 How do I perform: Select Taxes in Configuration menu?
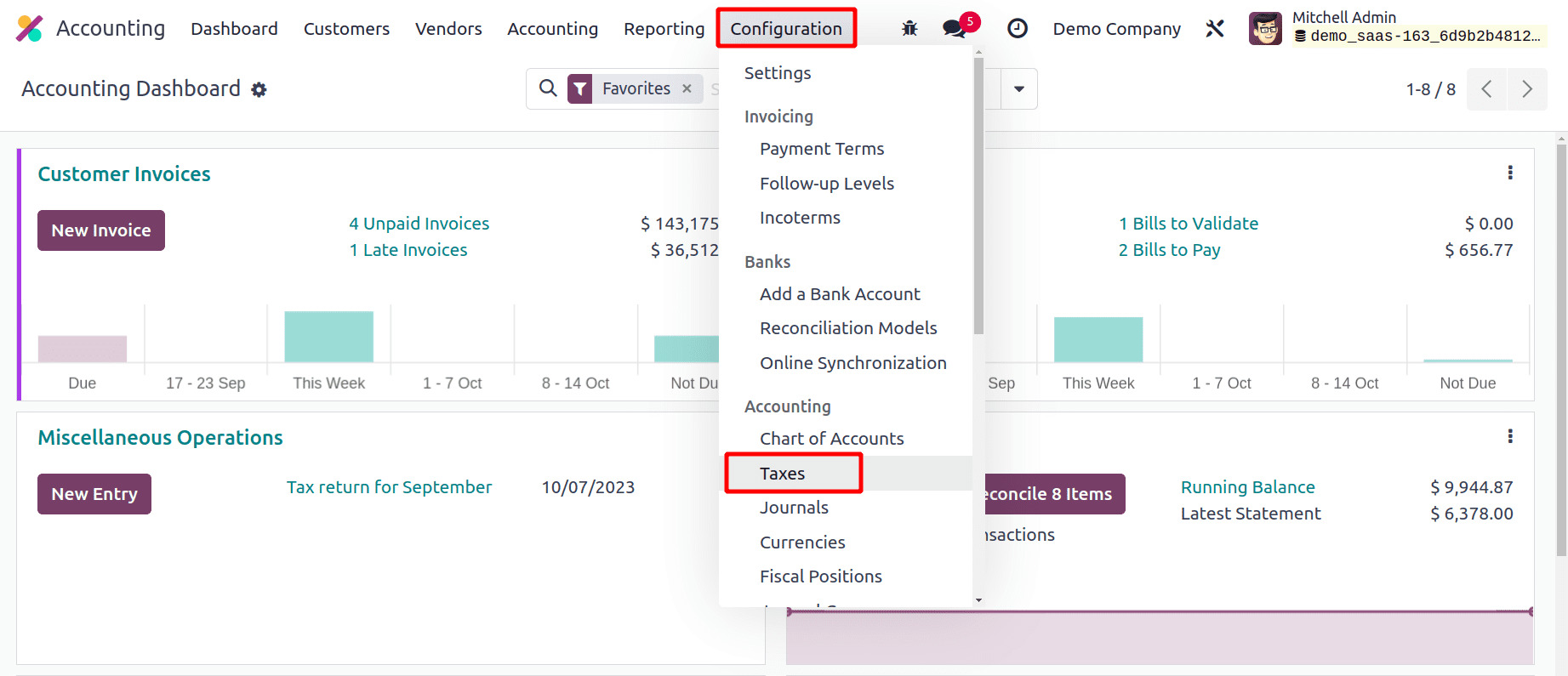pyautogui.click(x=782, y=474)
